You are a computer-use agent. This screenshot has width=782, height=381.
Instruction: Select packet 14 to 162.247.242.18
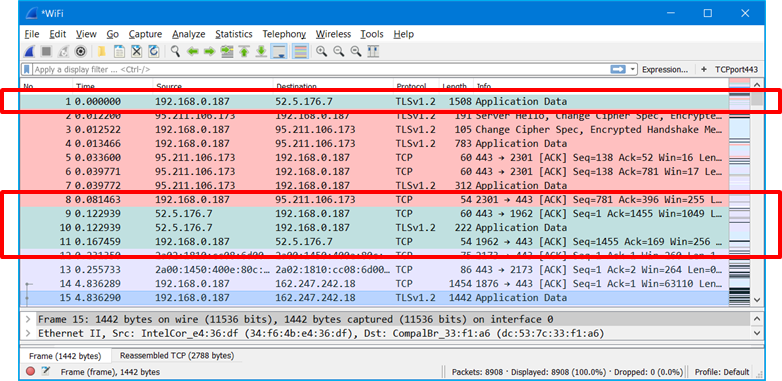pyautogui.click(x=374, y=284)
